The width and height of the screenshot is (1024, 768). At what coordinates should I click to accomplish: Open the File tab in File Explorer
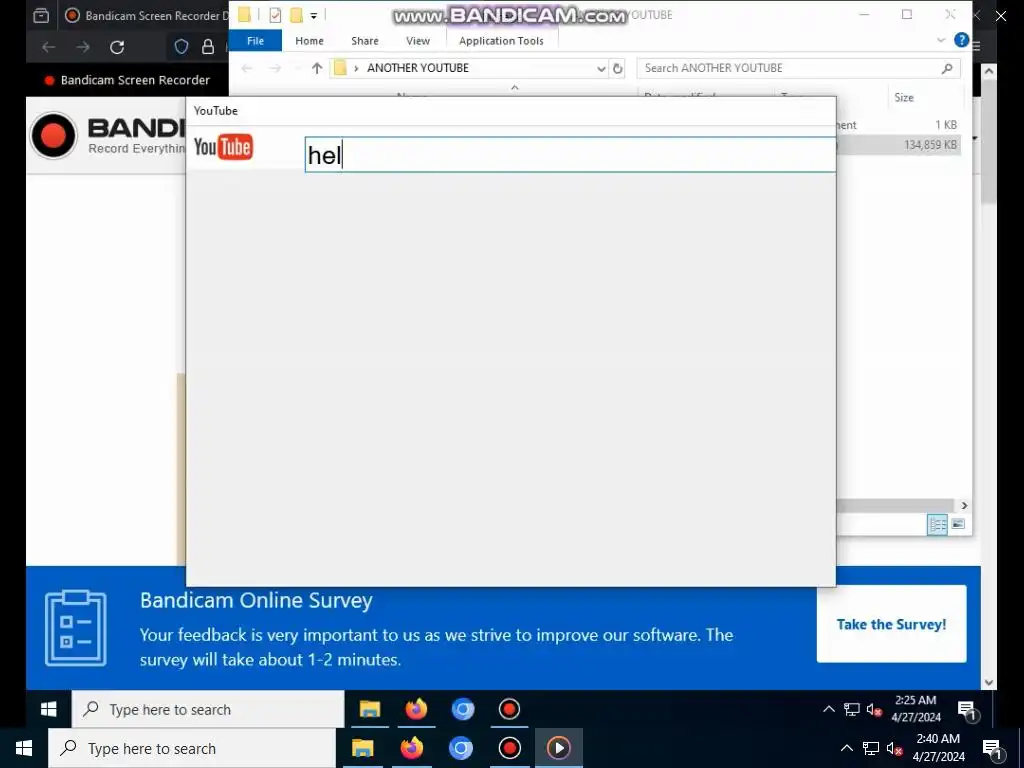255,40
